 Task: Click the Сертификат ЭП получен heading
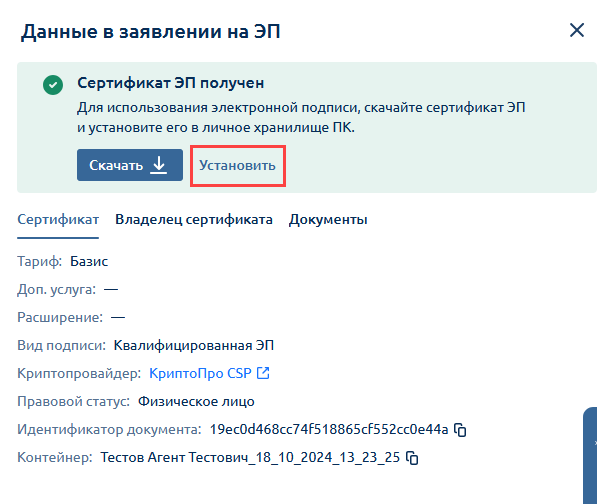[x=171, y=83]
